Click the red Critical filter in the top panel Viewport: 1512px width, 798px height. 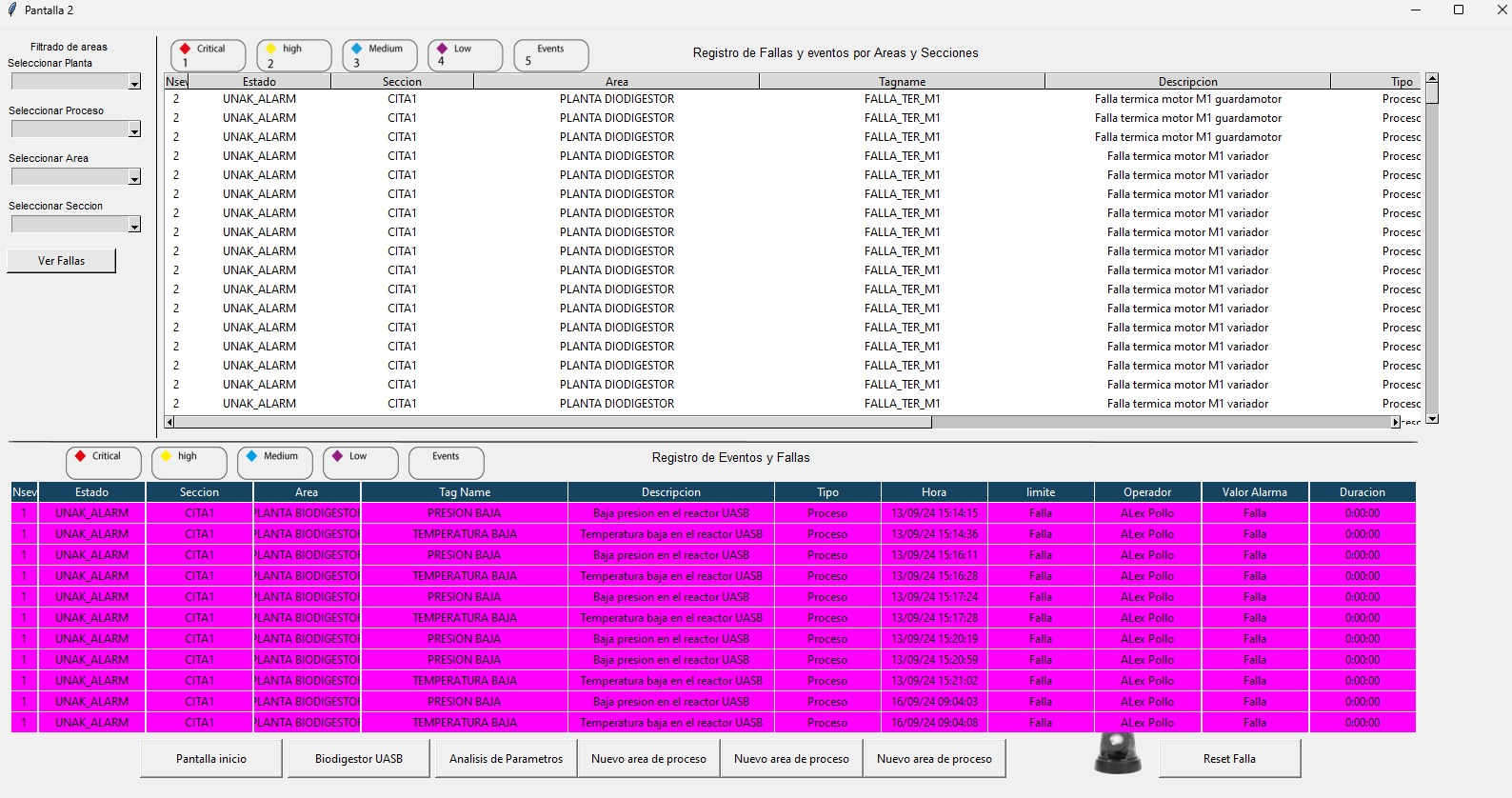[x=208, y=55]
